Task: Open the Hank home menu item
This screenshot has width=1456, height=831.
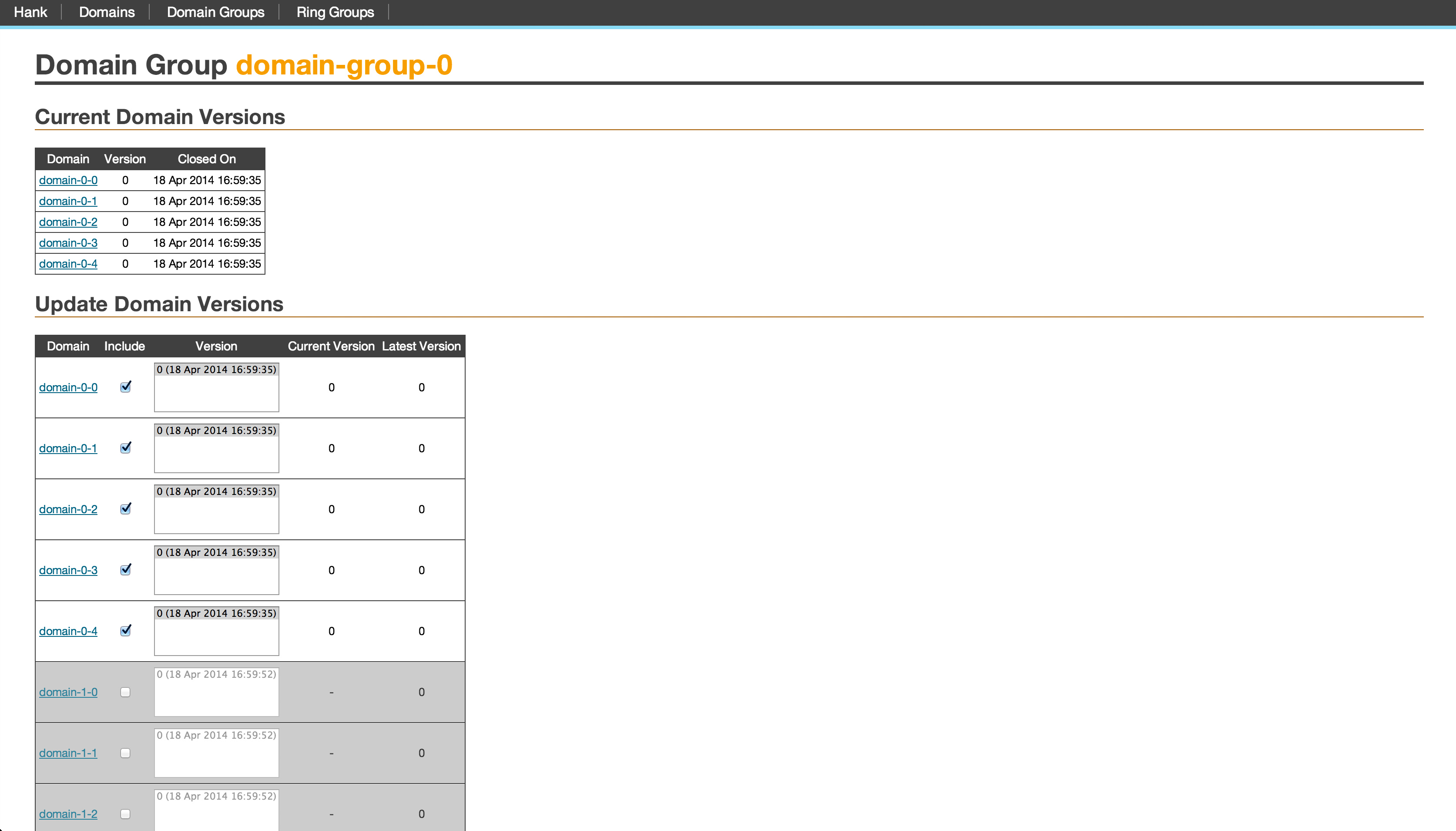Action: [30, 12]
